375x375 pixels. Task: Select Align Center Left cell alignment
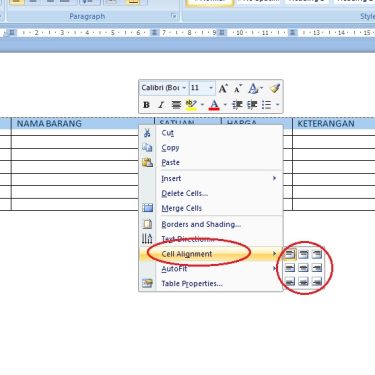coord(290,268)
